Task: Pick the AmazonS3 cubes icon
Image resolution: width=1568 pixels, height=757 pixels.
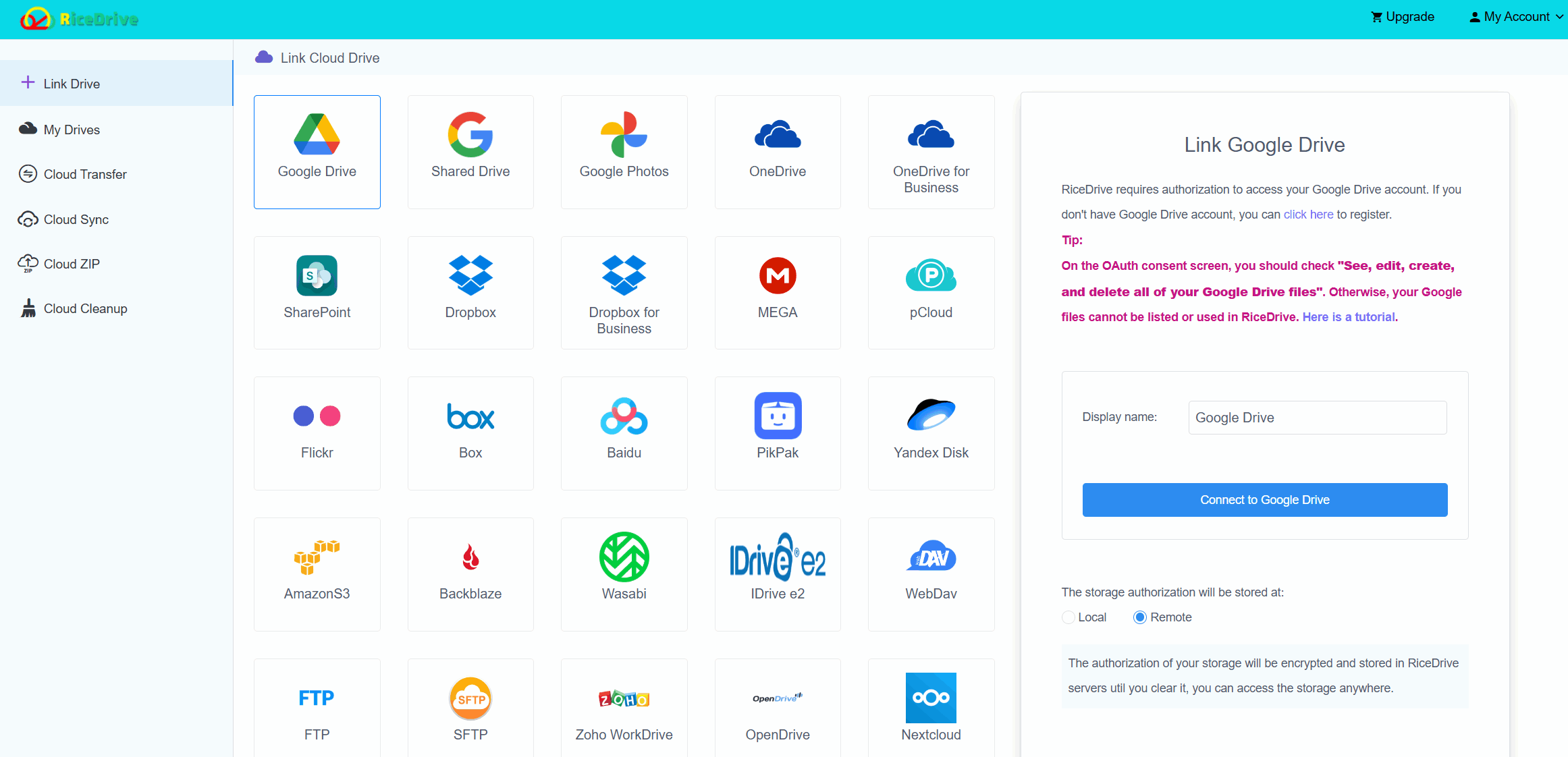Action: [x=317, y=557]
